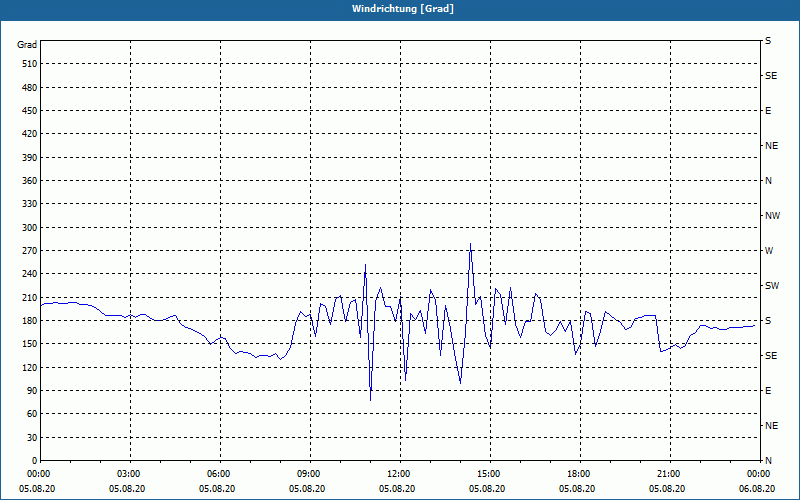Select the 60 tick label
The image size is (800, 500).
coord(32,414)
